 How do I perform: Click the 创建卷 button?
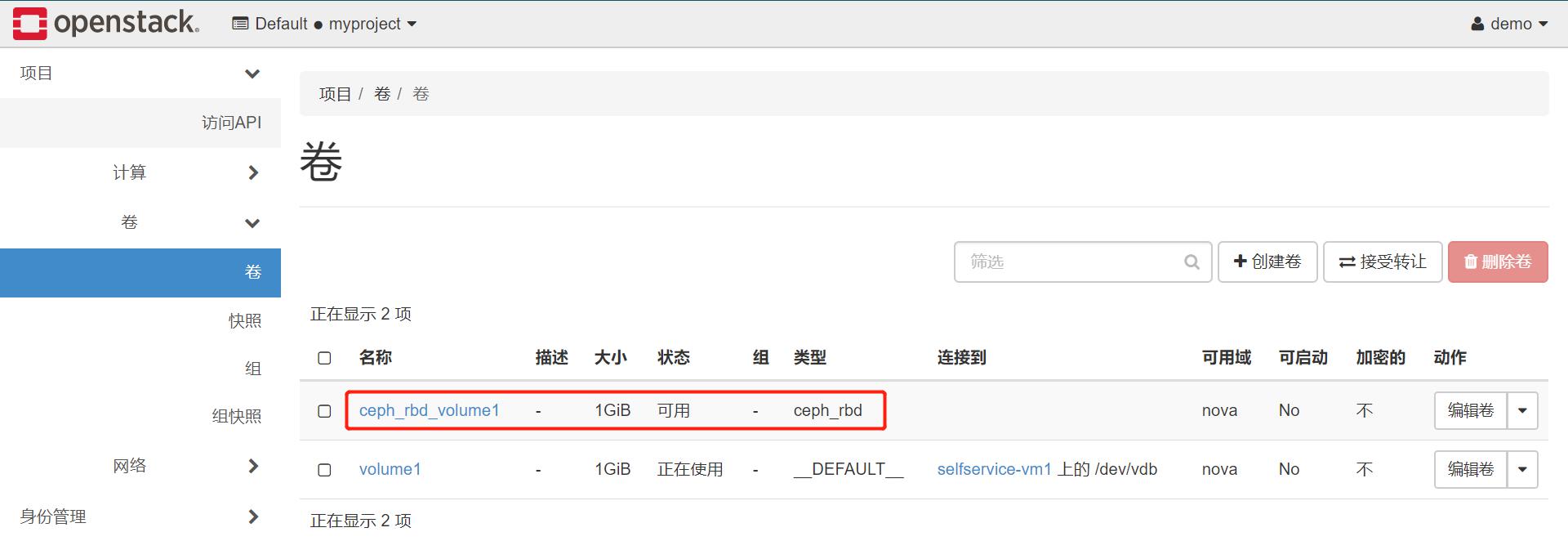[x=1267, y=262]
